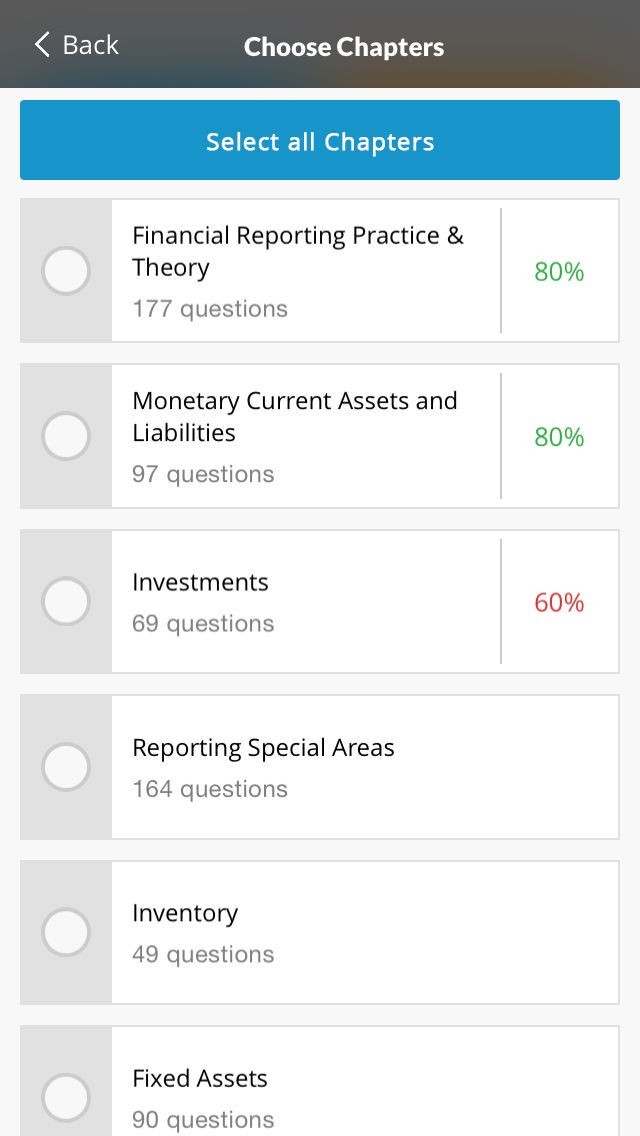Select Financial Reporting Practice & Theory radio button

point(66,271)
